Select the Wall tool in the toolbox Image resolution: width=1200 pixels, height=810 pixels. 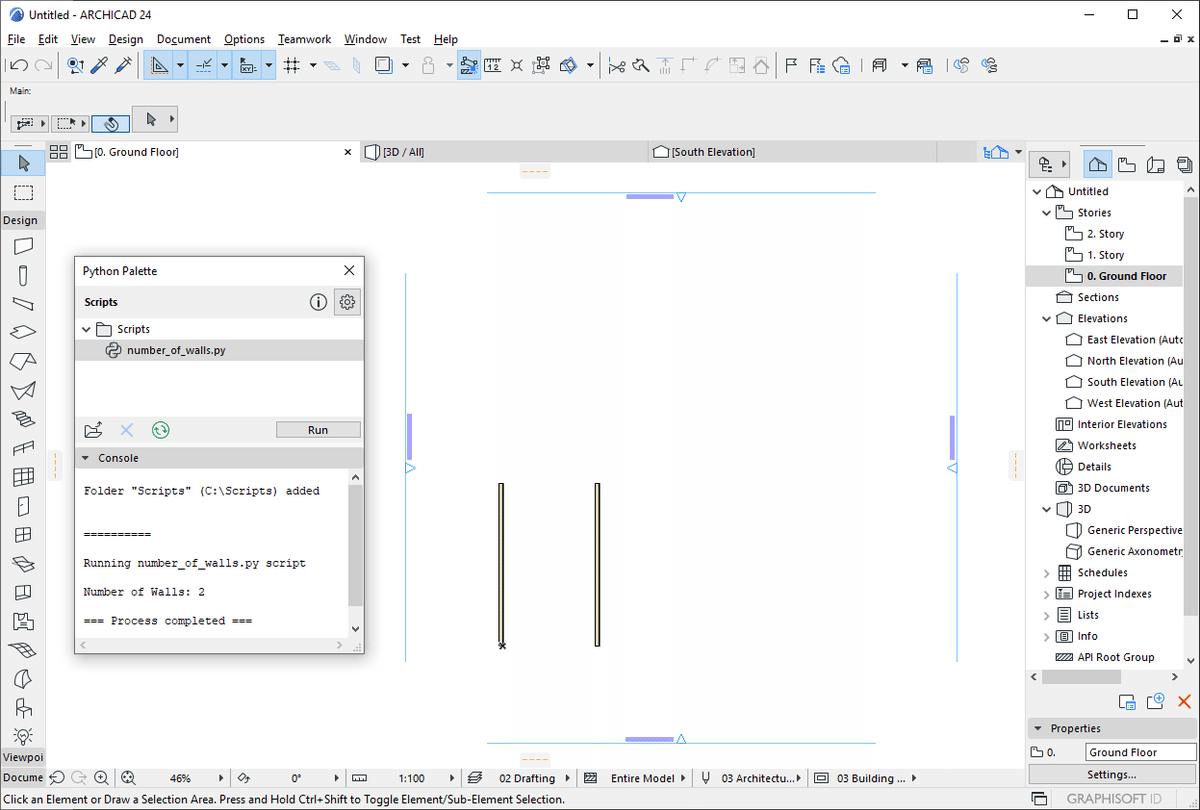(x=23, y=245)
